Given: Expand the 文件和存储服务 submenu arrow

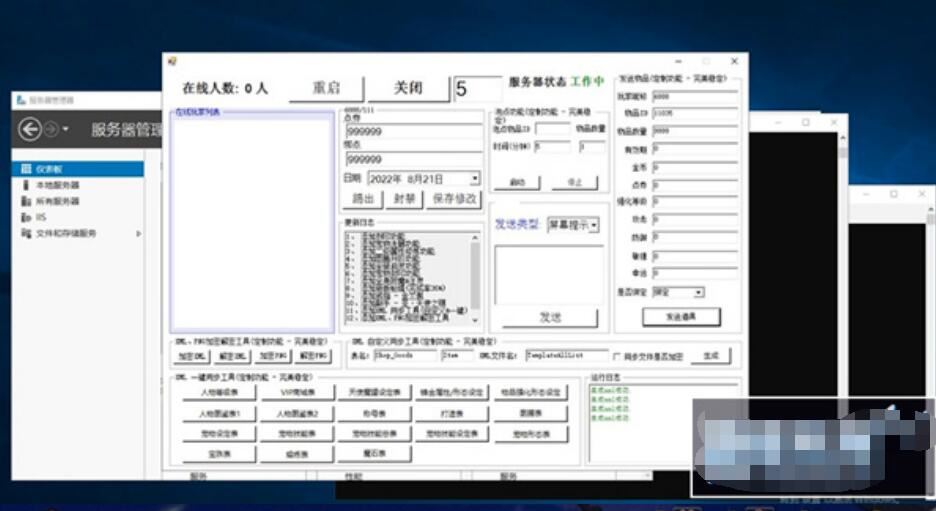Looking at the screenshot, I should click(138, 234).
